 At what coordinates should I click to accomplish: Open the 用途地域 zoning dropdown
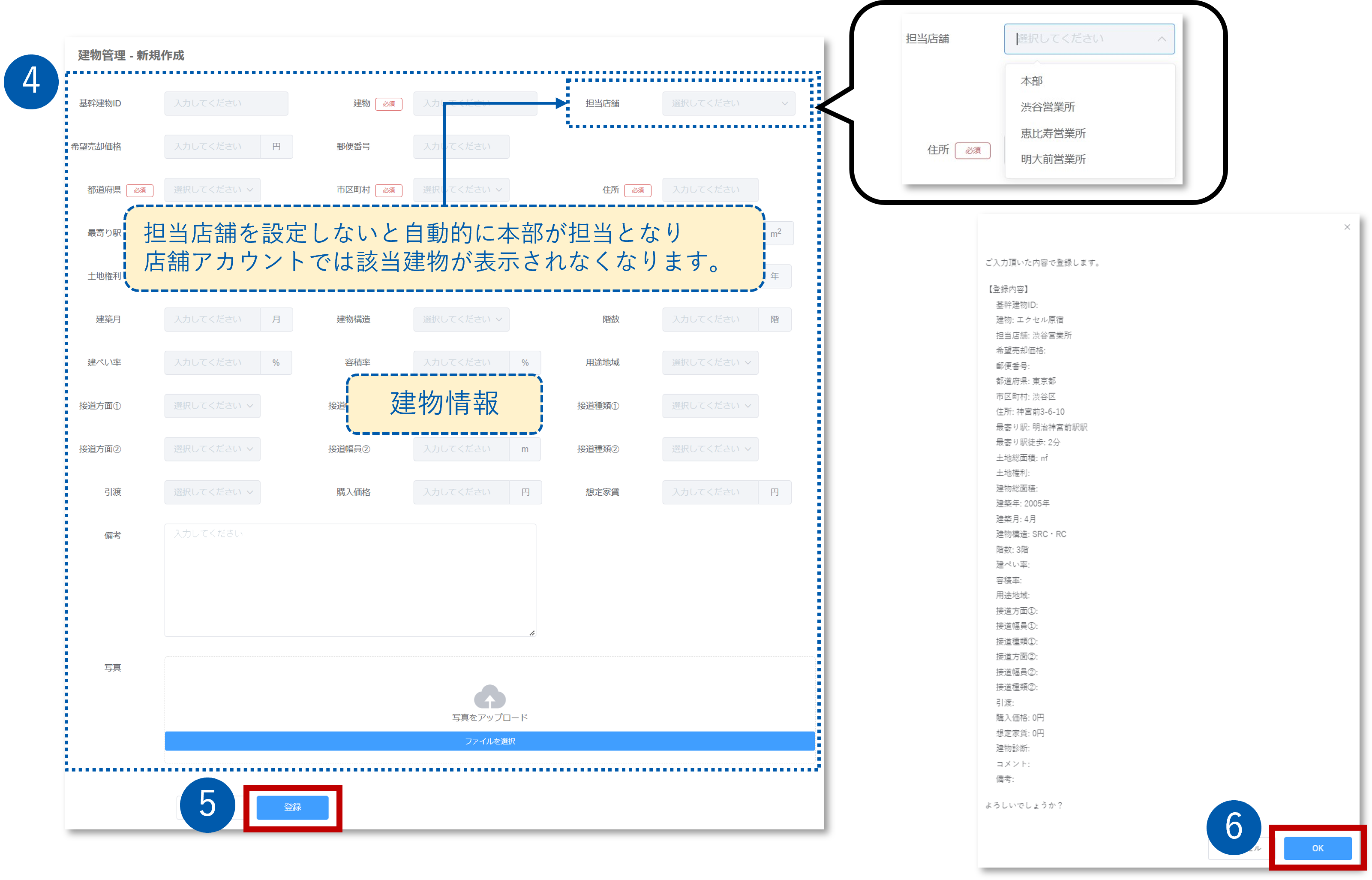point(710,363)
